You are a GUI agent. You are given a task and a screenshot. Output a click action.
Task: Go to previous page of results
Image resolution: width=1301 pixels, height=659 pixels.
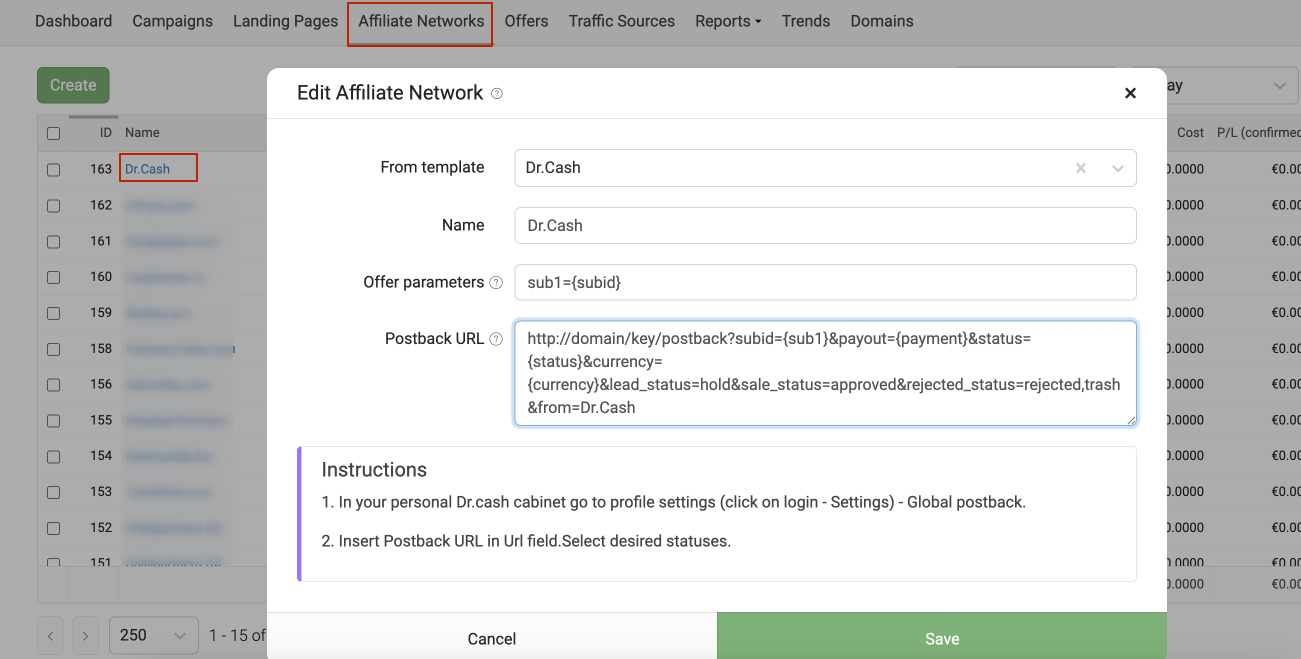(x=51, y=635)
